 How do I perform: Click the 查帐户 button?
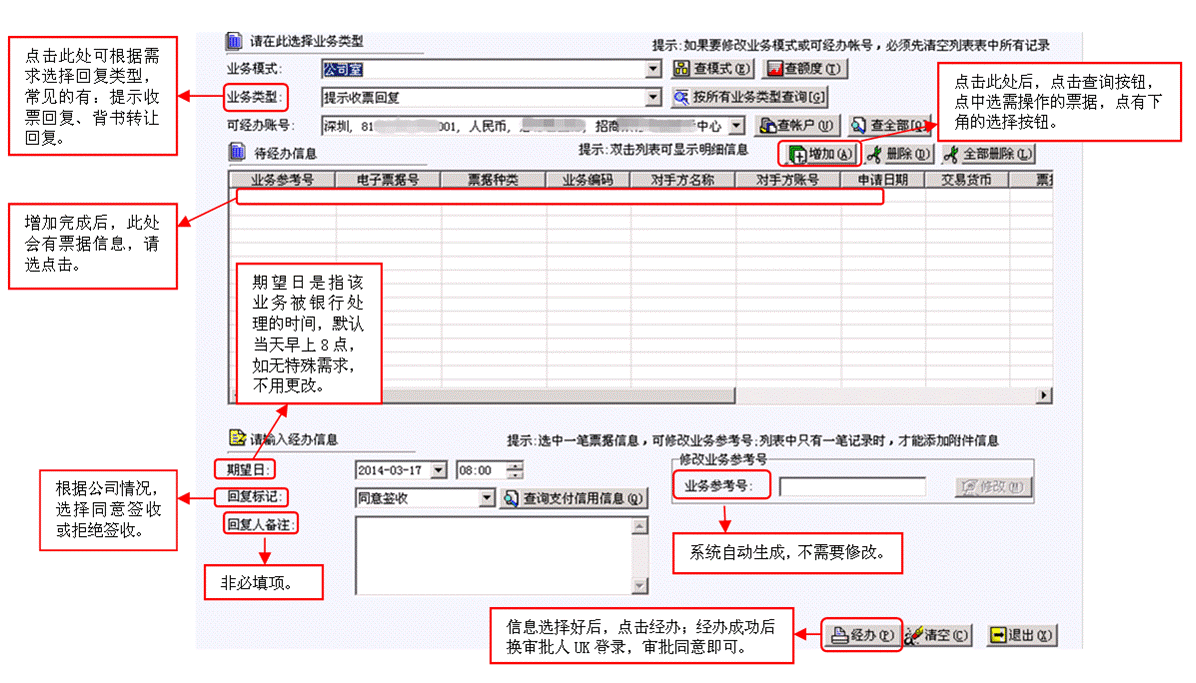click(x=796, y=126)
